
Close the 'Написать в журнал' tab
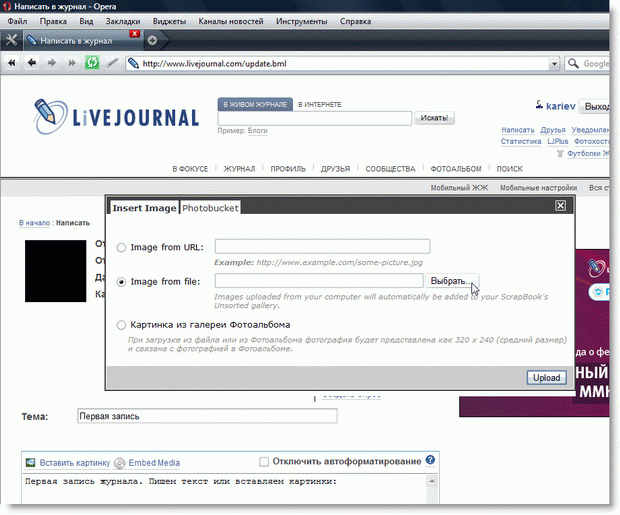[x=134, y=34]
